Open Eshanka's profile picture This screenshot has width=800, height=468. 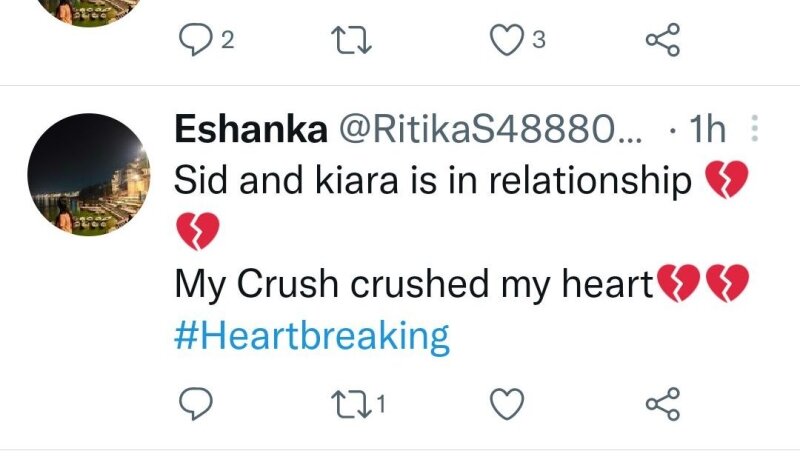[x=88, y=174]
